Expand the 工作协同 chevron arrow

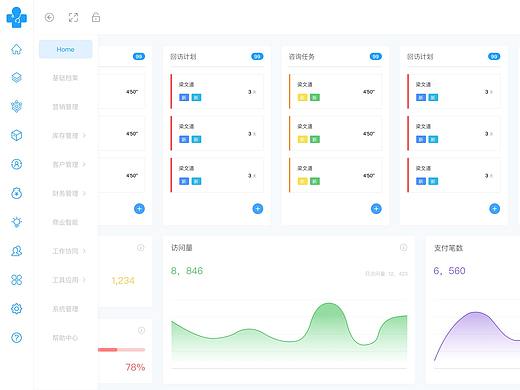point(84,251)
